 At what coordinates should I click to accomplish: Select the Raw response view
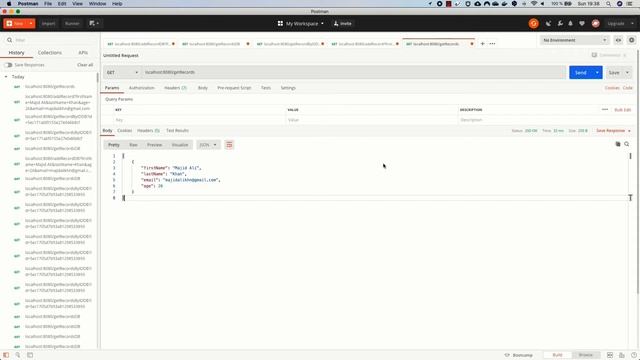(133, 145)
